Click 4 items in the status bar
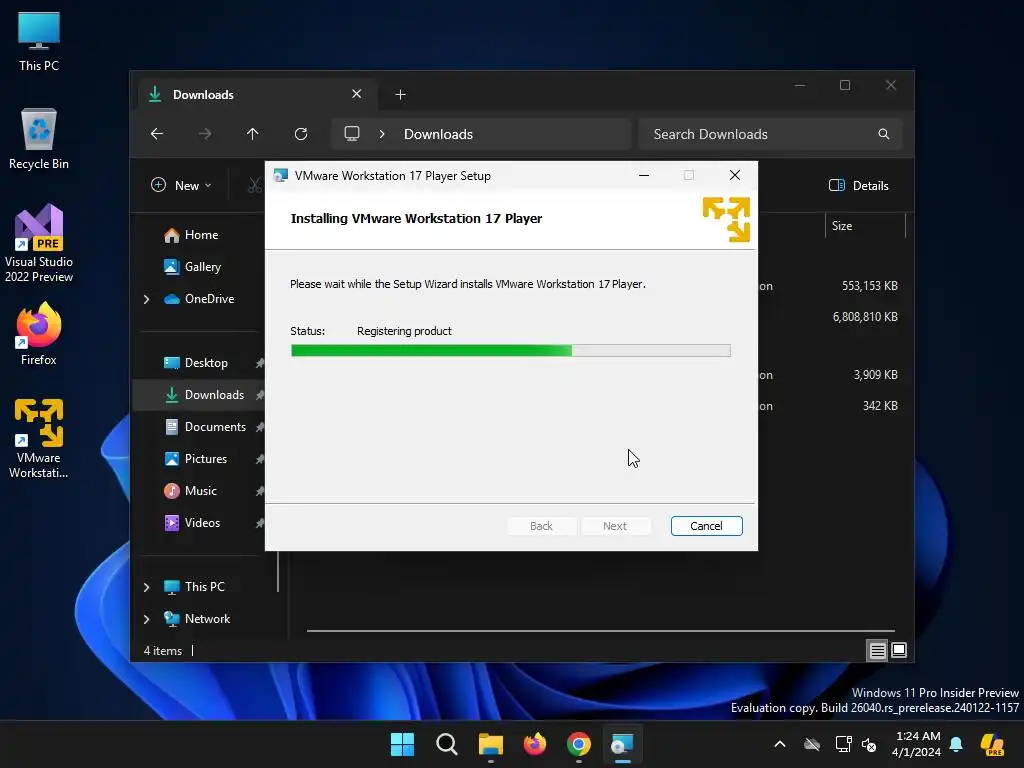The width and height of the screenshot is (1024, 768). [163, 650]
